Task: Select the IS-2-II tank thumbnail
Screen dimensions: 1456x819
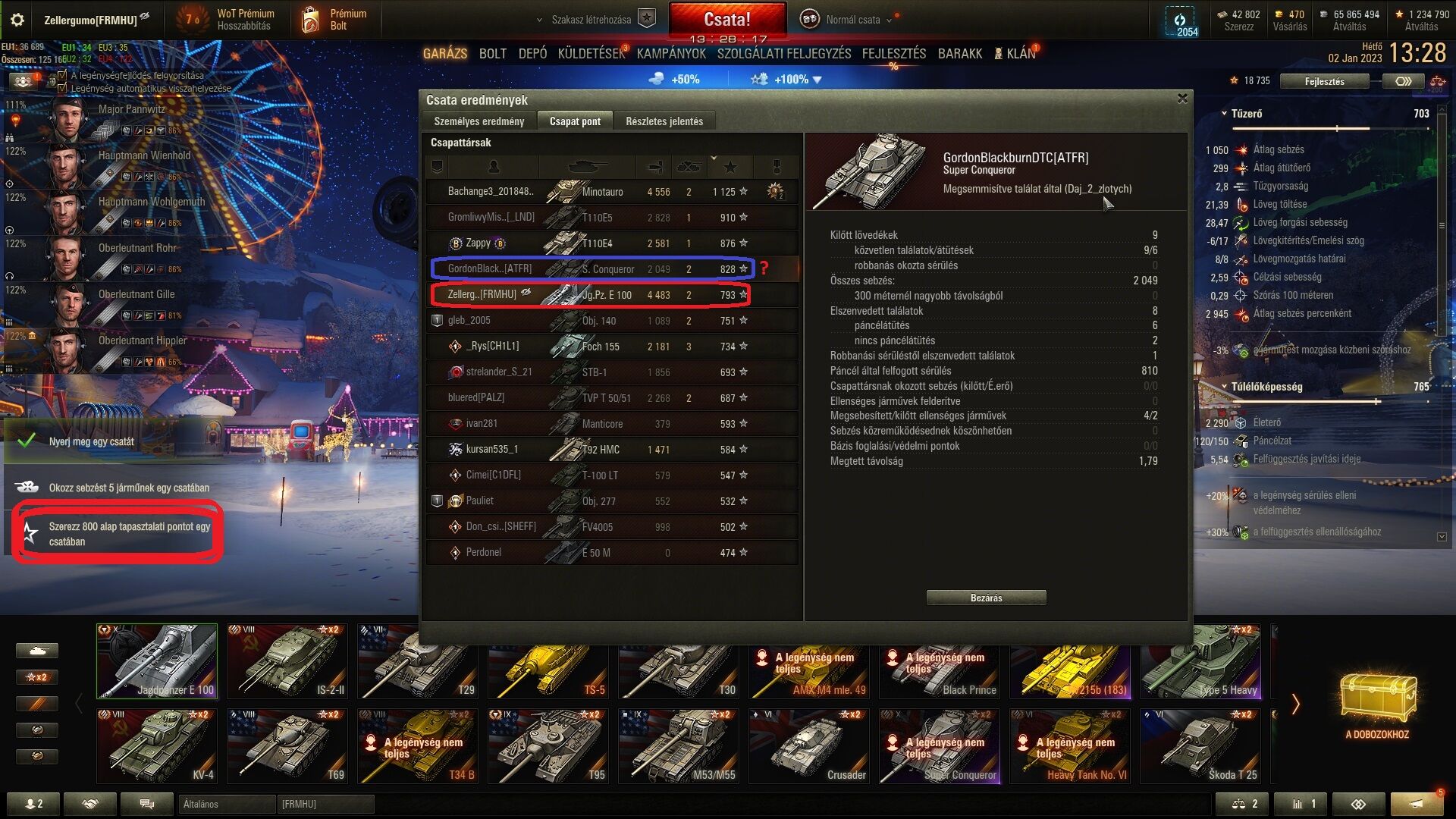Action: [287, 661]
